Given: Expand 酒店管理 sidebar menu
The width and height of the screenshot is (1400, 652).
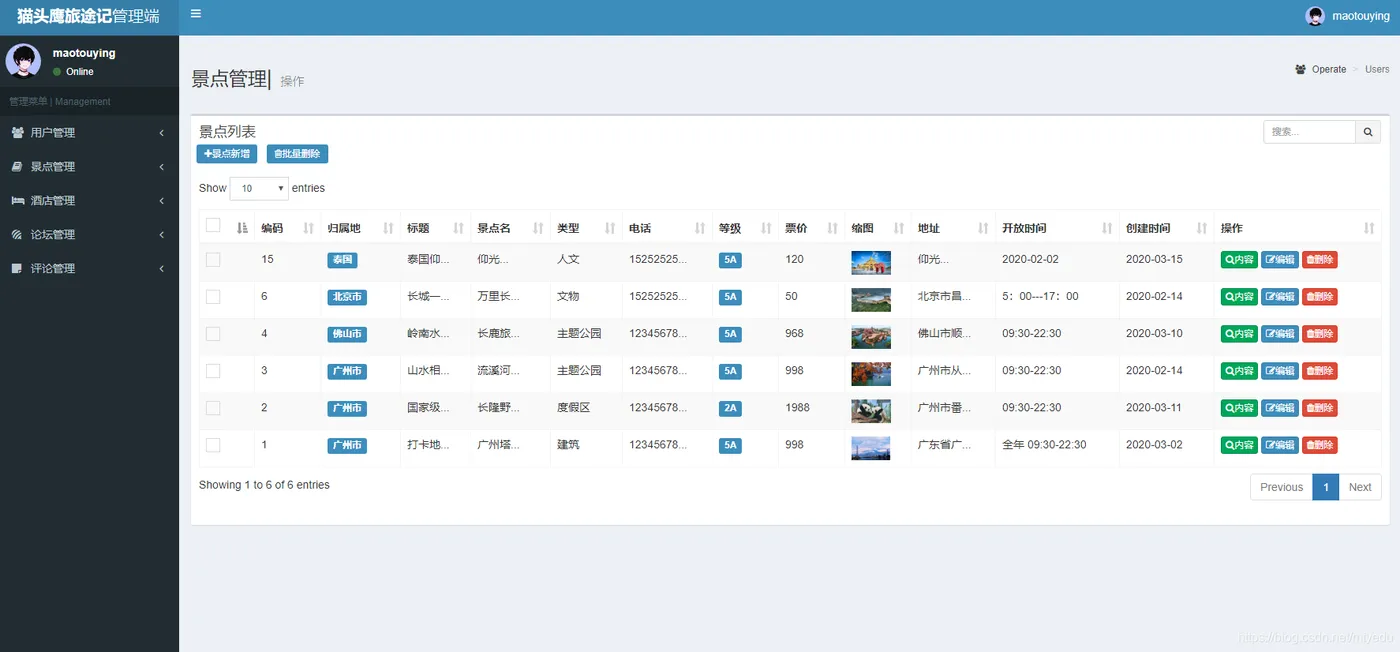Looking at the screenshot, I should (x=89, y=200).
